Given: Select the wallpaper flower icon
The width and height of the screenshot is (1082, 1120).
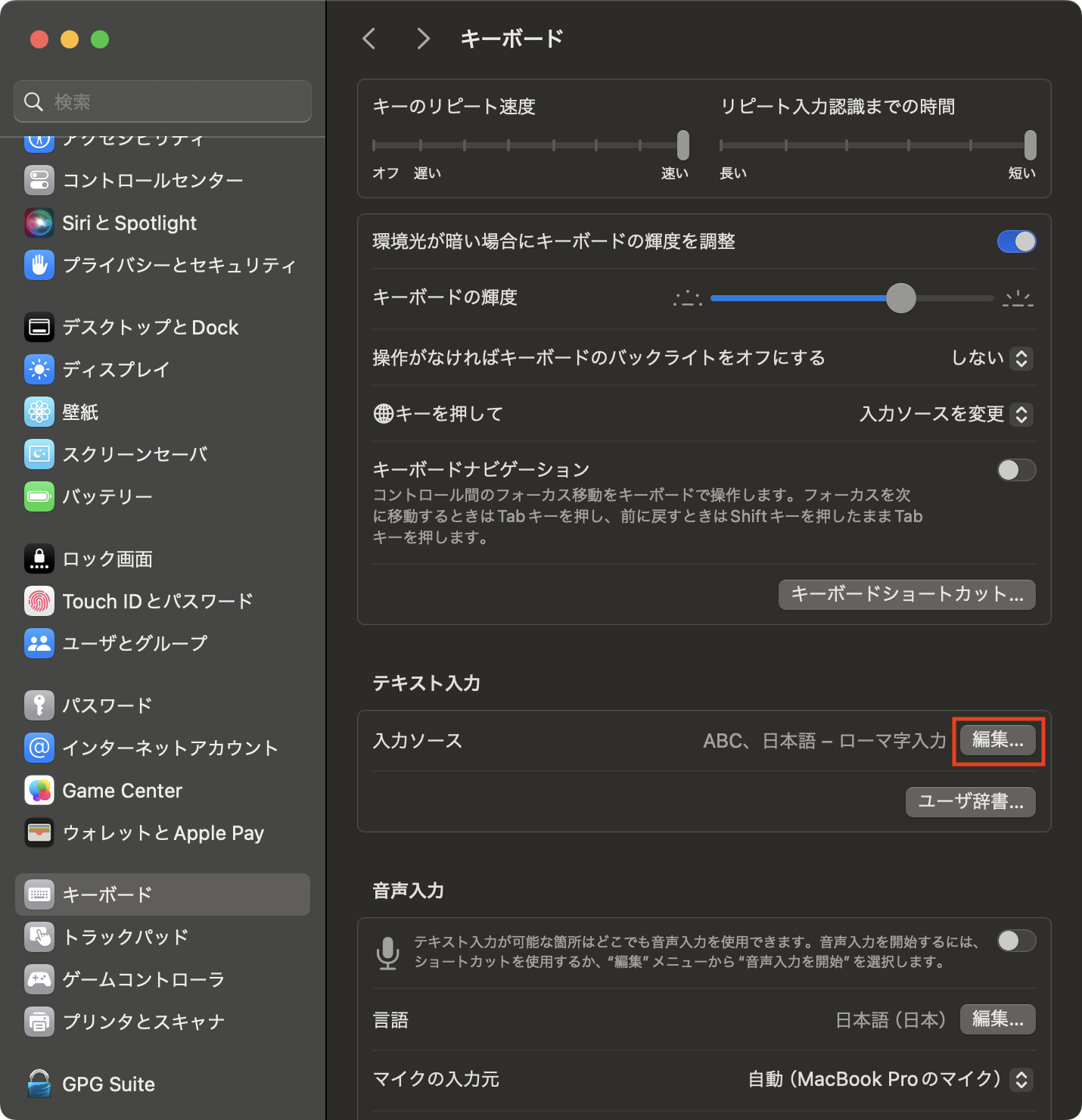Looking at the screenshot, I should point(39,412).
